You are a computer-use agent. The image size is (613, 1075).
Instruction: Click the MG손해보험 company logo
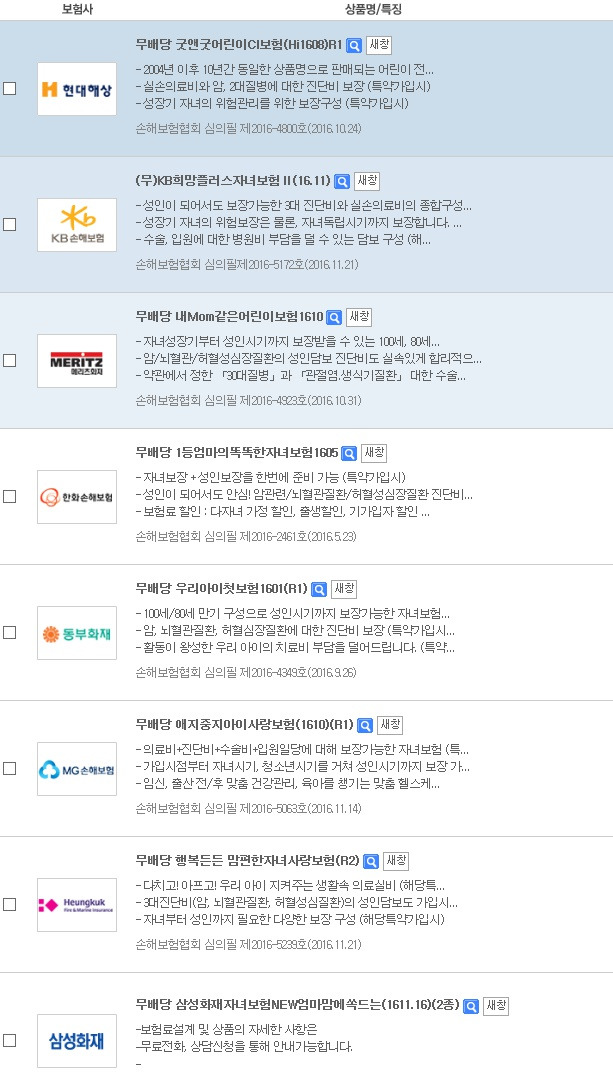coord(77,769)
